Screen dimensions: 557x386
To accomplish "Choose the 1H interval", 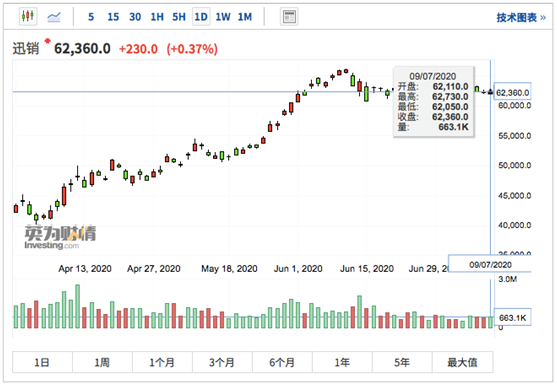I will coord(157,17).
